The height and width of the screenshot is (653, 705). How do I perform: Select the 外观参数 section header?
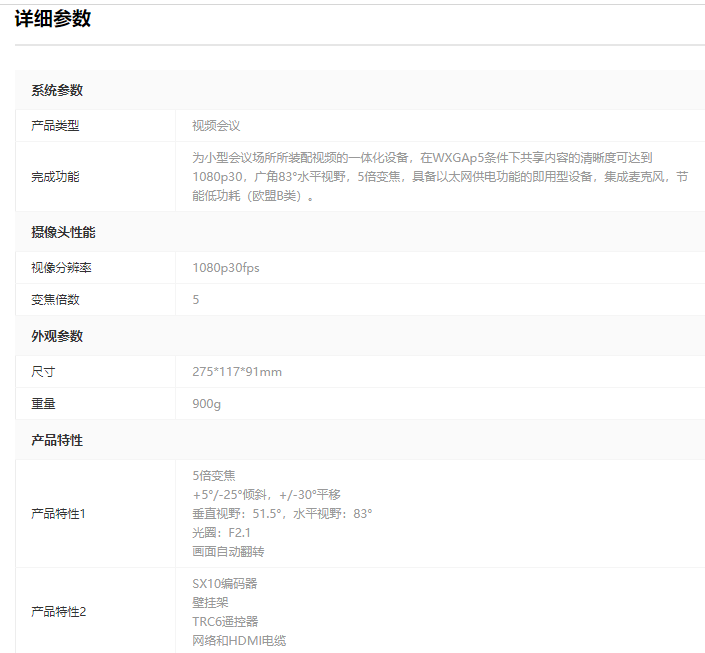click(57, 336)
